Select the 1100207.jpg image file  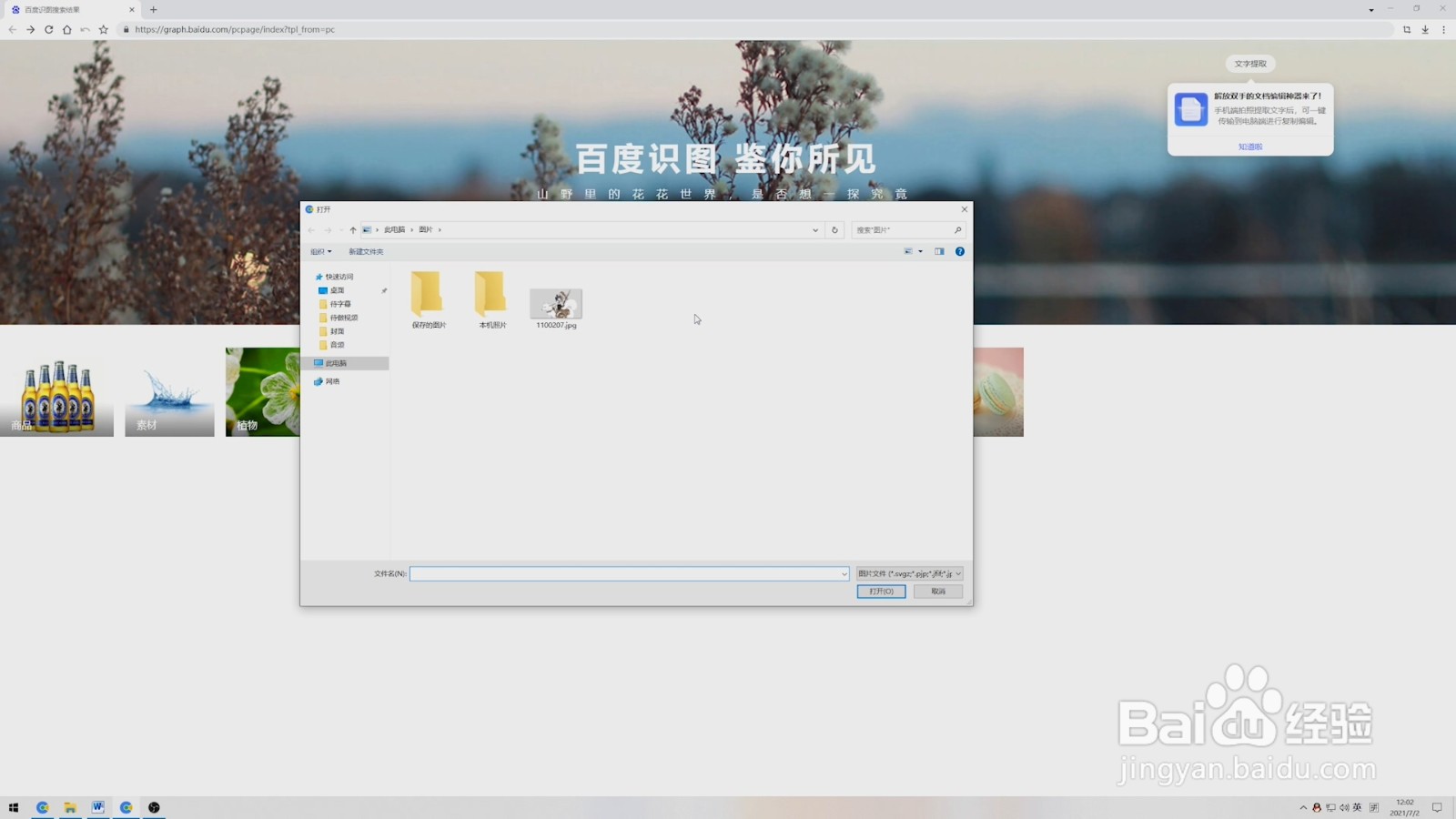coord(556,308)
